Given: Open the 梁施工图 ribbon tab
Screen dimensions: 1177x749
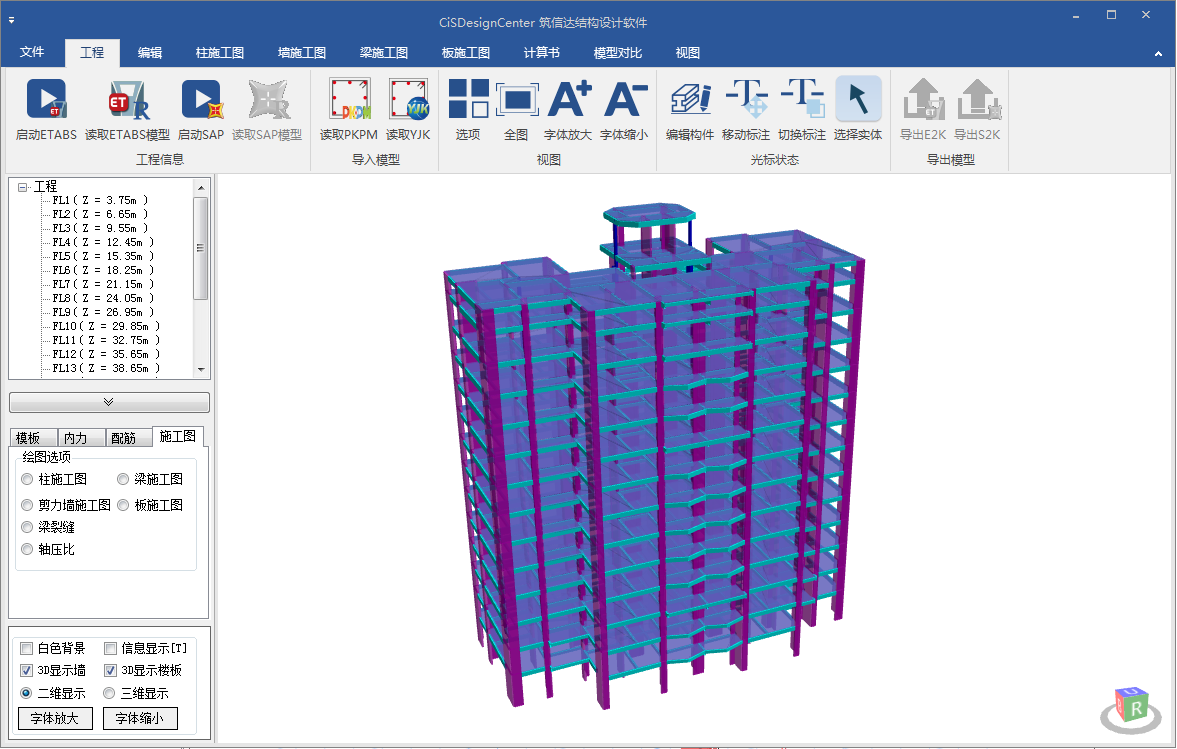Looking at the screenshot, I should pyautogui.click(x=384, y=53).
